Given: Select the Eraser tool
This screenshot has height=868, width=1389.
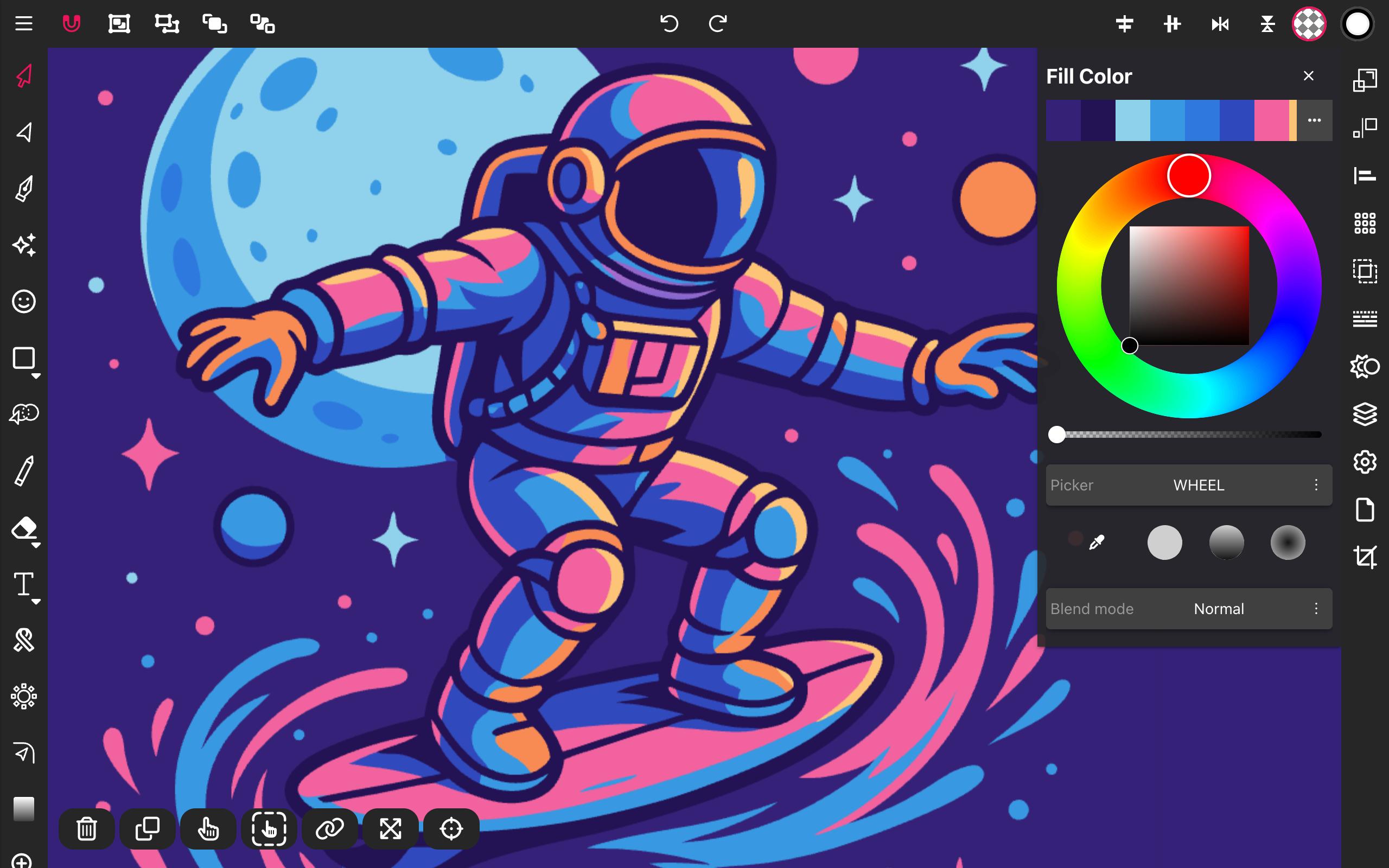Looking at the screenshot, I should tap(24, 528).
